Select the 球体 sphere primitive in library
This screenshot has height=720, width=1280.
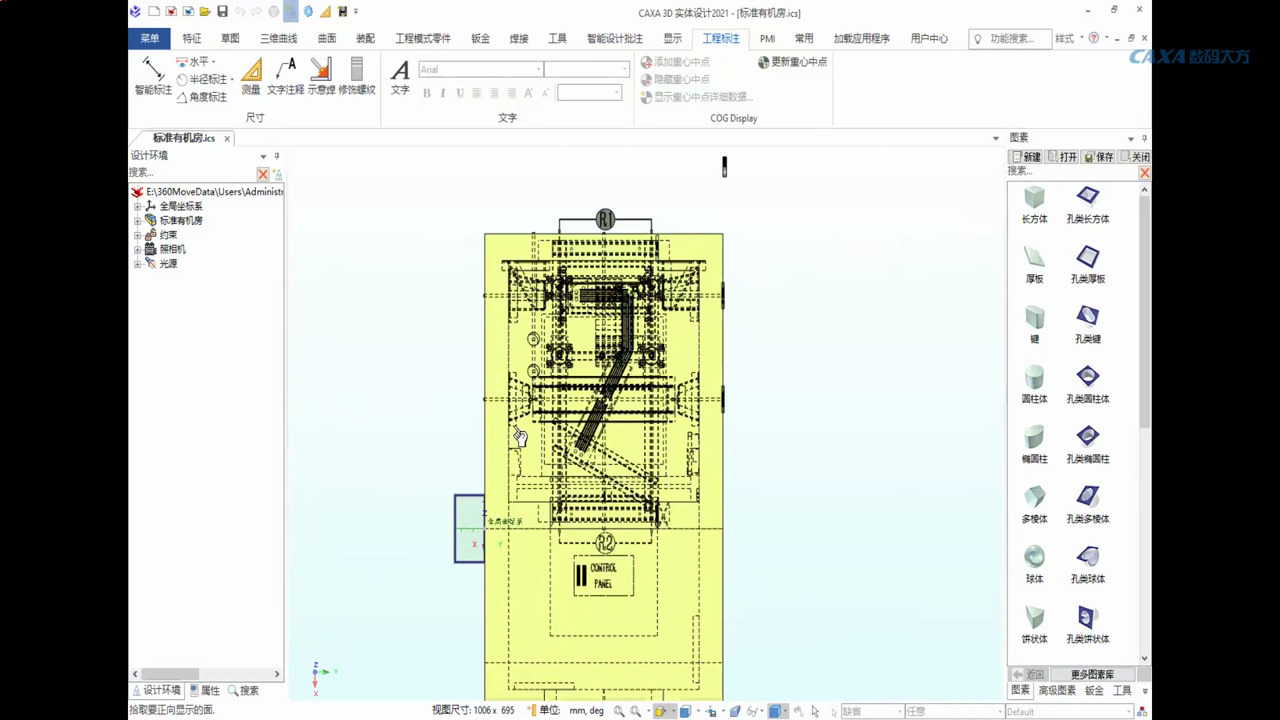pos(1034,555)
